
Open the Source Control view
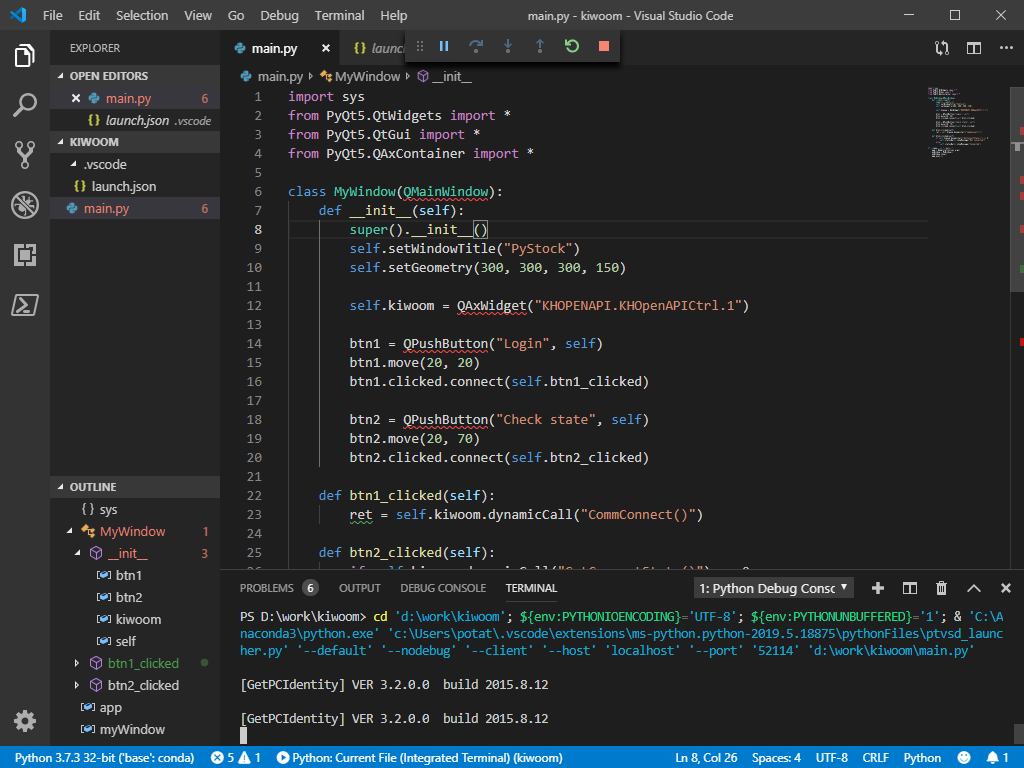tap(25, 155)
